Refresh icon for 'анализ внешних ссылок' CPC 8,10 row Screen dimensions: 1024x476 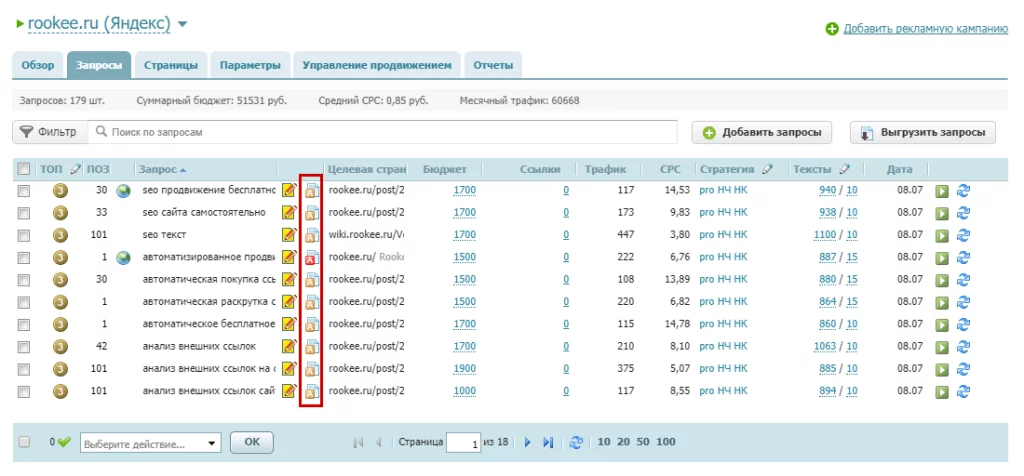[963, 347]
